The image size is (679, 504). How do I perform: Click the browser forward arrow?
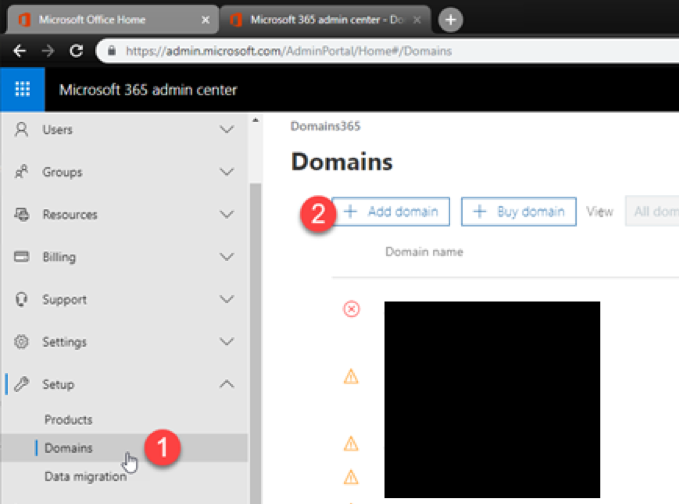click(x=48, y=51)
